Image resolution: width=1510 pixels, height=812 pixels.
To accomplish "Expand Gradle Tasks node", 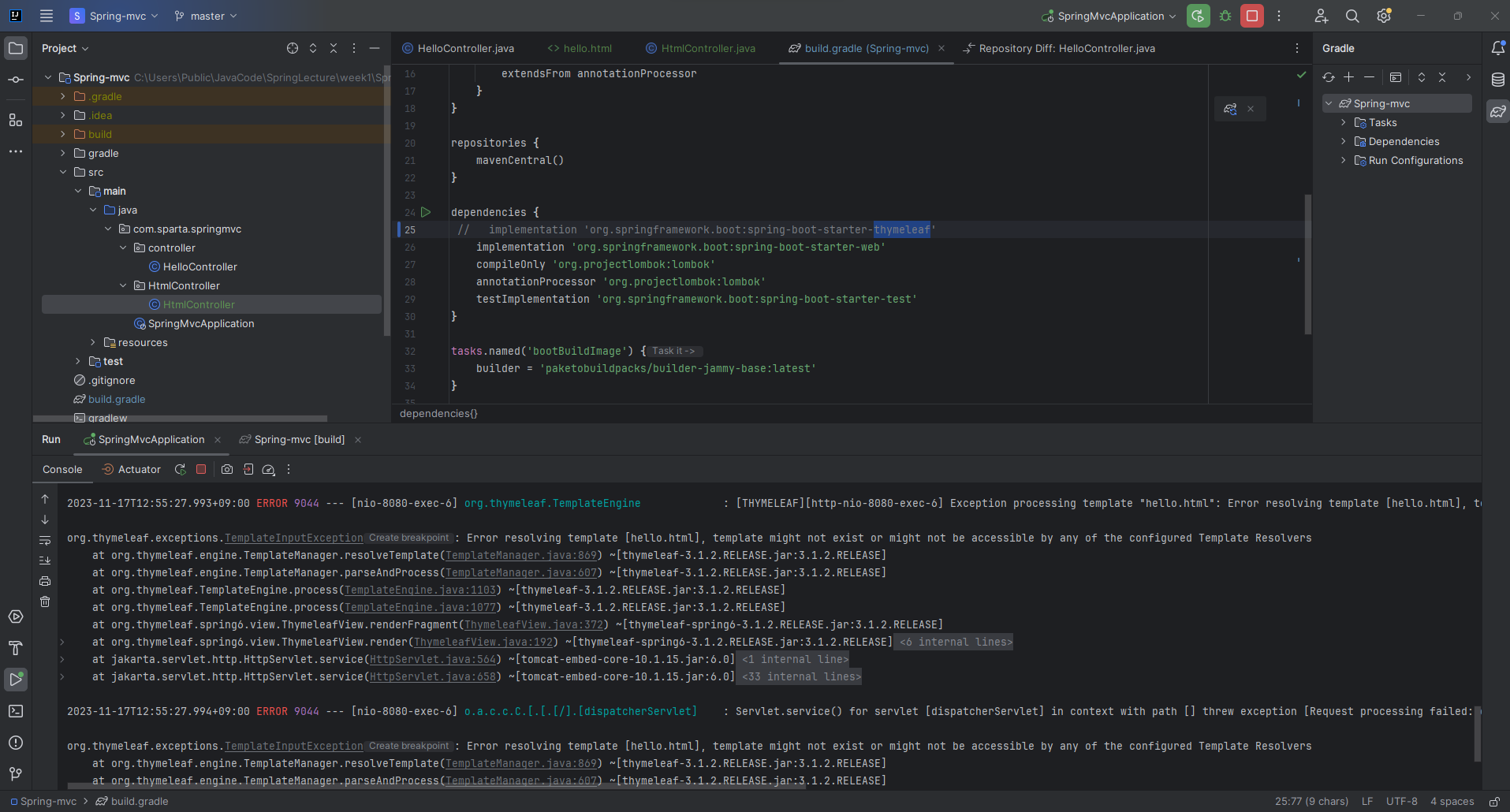I will [x=1344, y=122].
